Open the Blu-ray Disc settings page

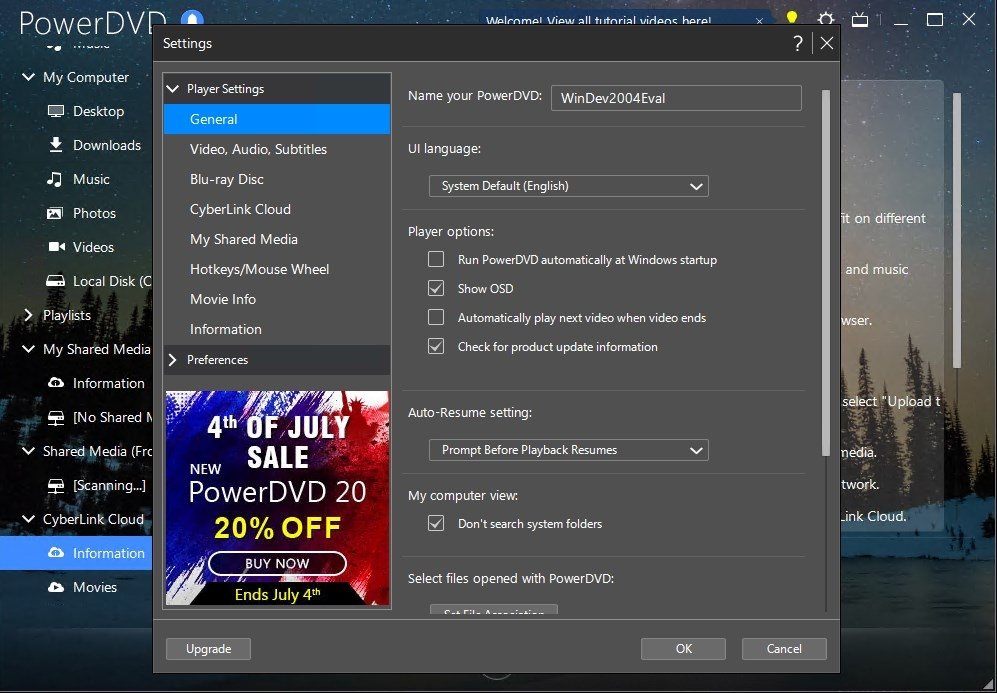point(277,179)
